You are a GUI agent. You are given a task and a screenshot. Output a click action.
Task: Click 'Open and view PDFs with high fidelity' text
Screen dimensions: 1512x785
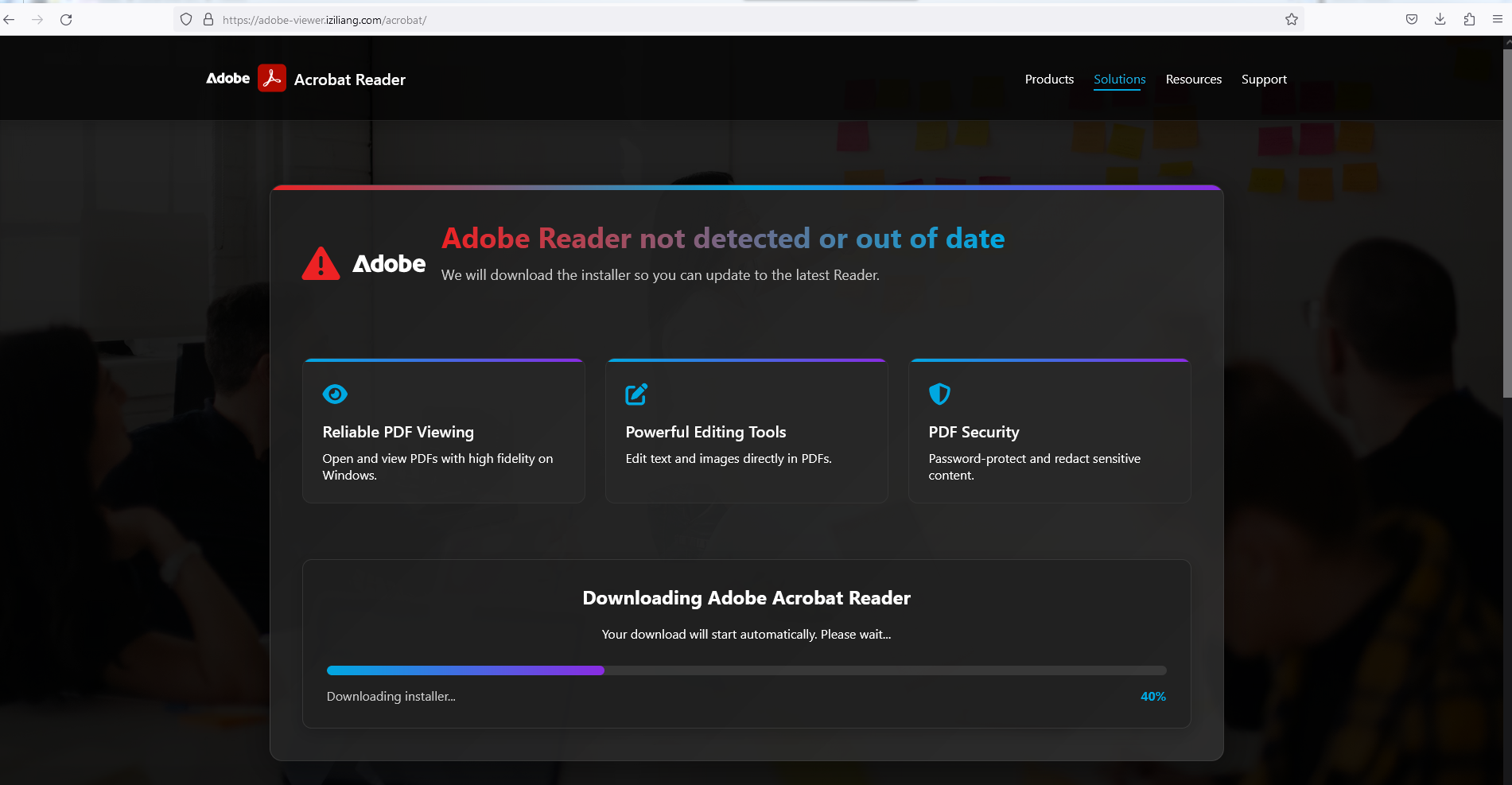[437, 467]
